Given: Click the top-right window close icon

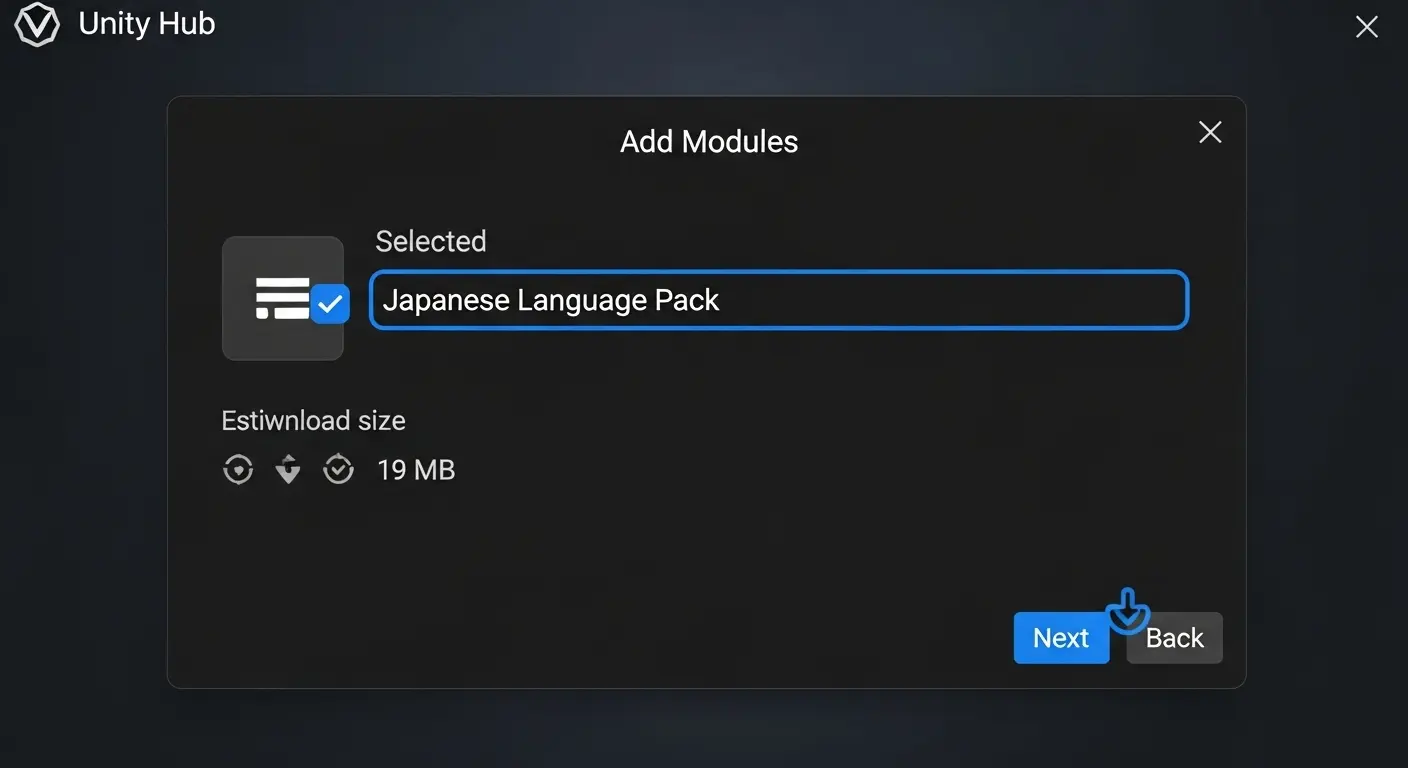Looking at the screenshot, I should pos(1366,27).
